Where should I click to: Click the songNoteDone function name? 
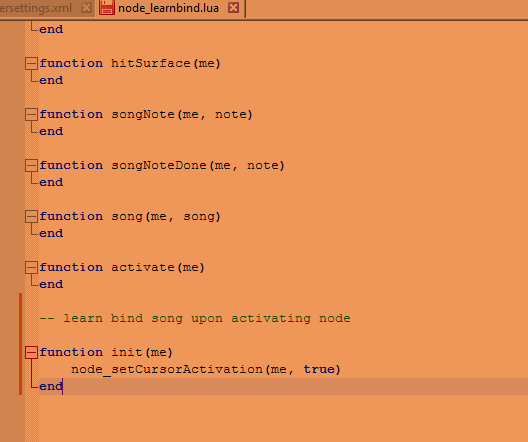158,166
